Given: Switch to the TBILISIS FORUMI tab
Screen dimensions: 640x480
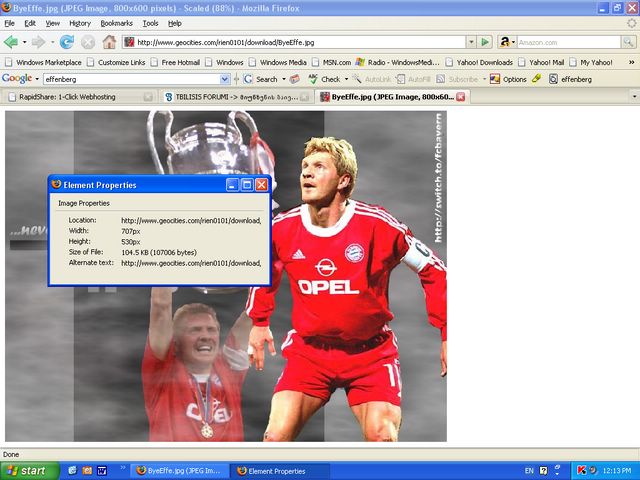Looking at the screenshot, I should (236, 97).
